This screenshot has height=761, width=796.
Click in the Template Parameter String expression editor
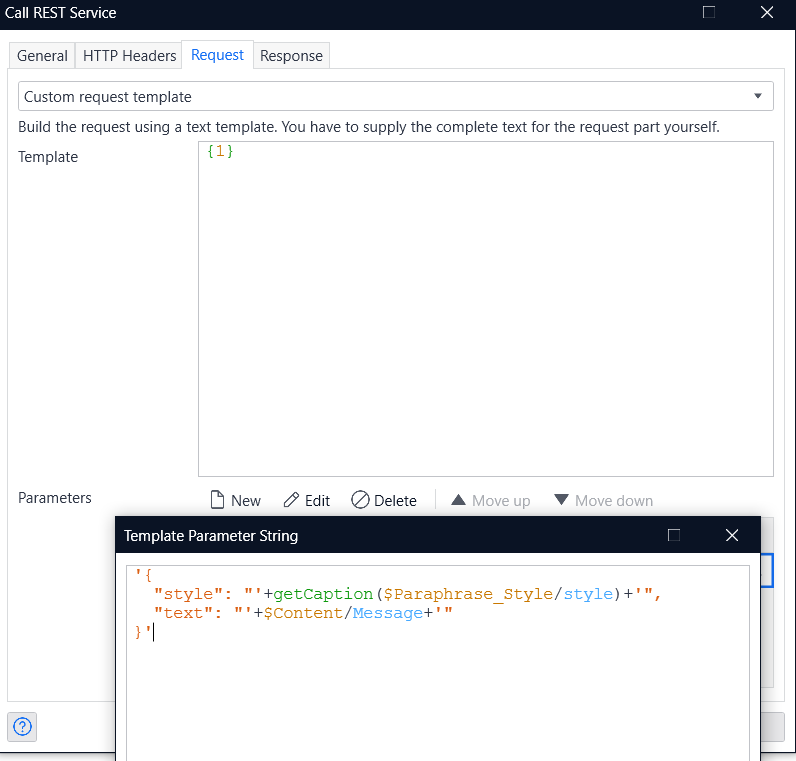tap(438, 663)
